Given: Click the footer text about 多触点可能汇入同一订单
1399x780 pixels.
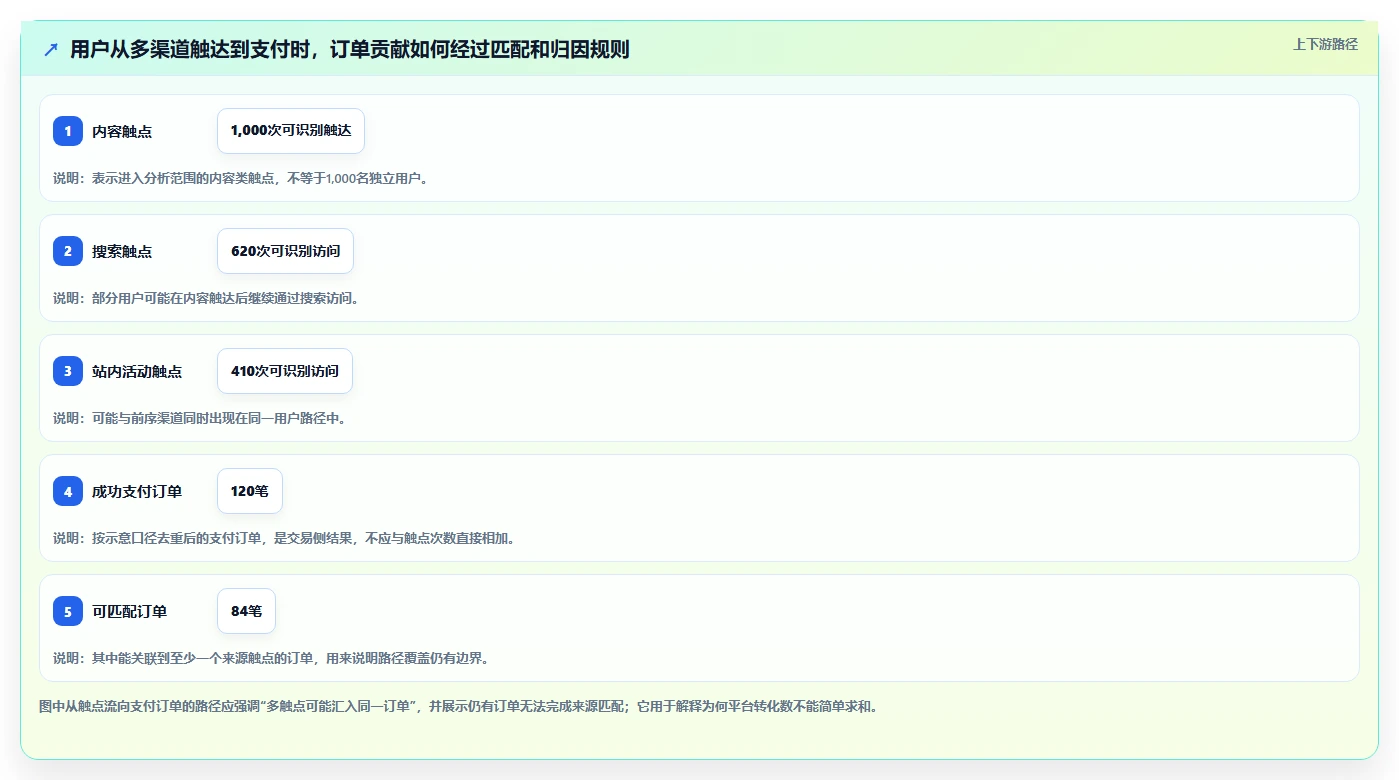Looking at the screenshot, I should 458,706.
